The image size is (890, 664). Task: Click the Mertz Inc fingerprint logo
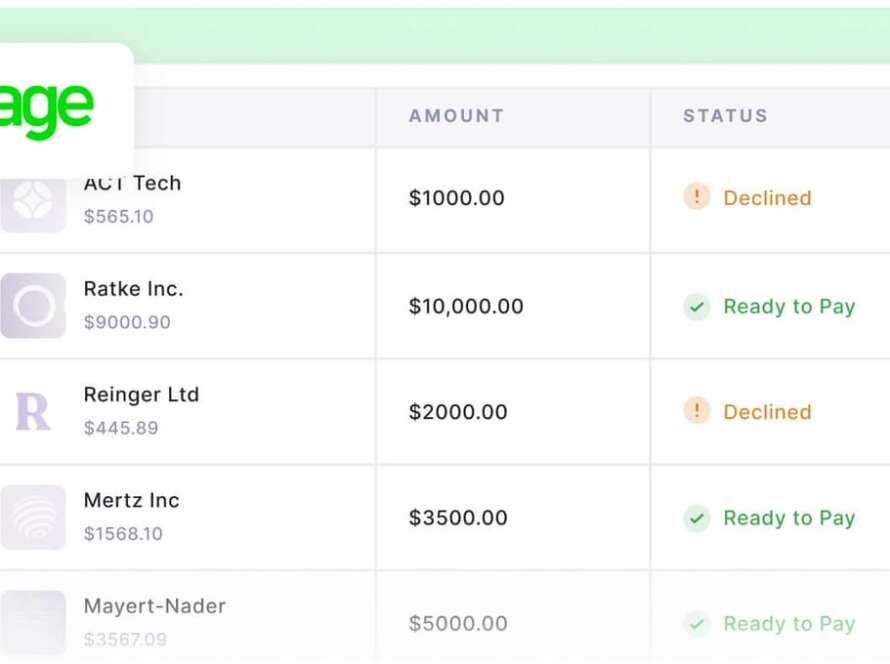click(33, 517)
